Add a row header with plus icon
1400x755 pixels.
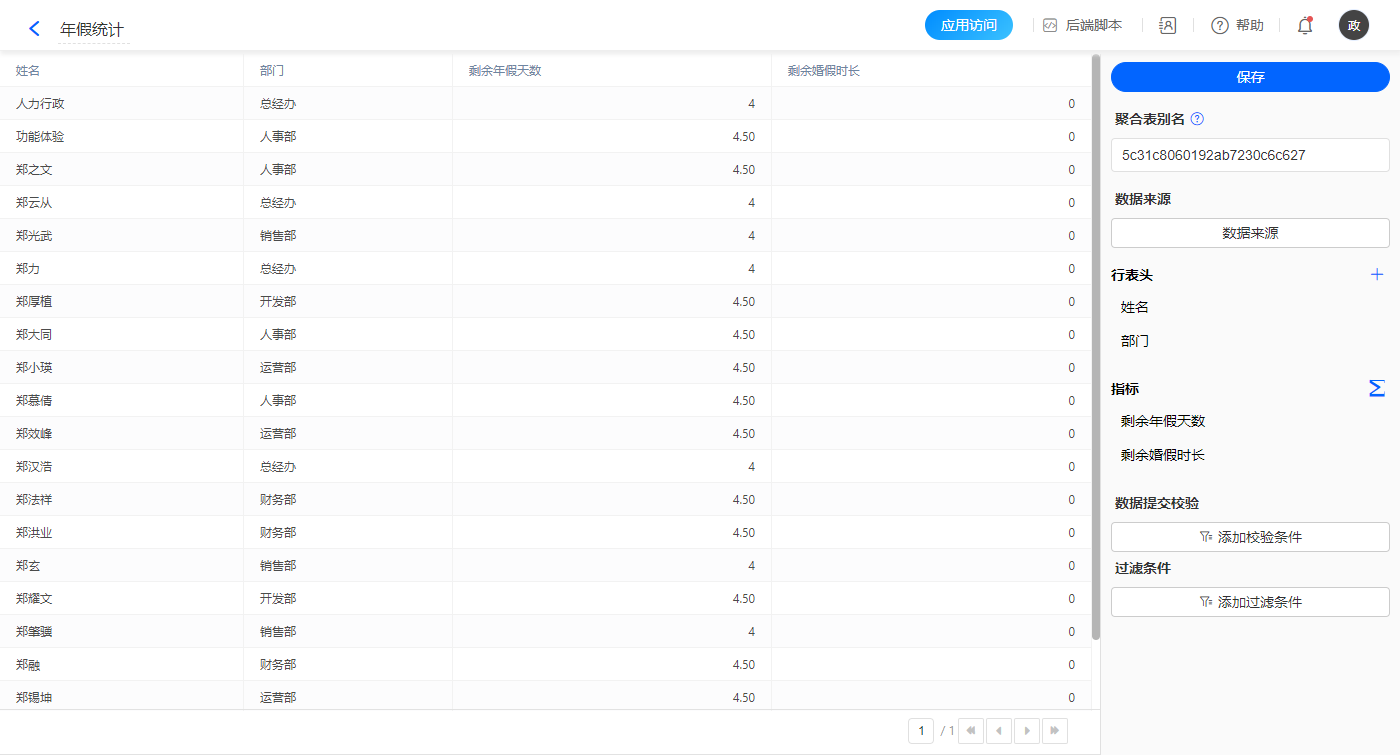click(1377, 275)
